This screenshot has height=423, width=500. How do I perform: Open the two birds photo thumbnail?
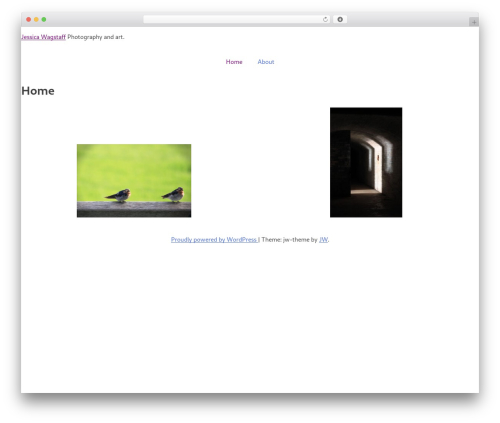coord(134,181)
